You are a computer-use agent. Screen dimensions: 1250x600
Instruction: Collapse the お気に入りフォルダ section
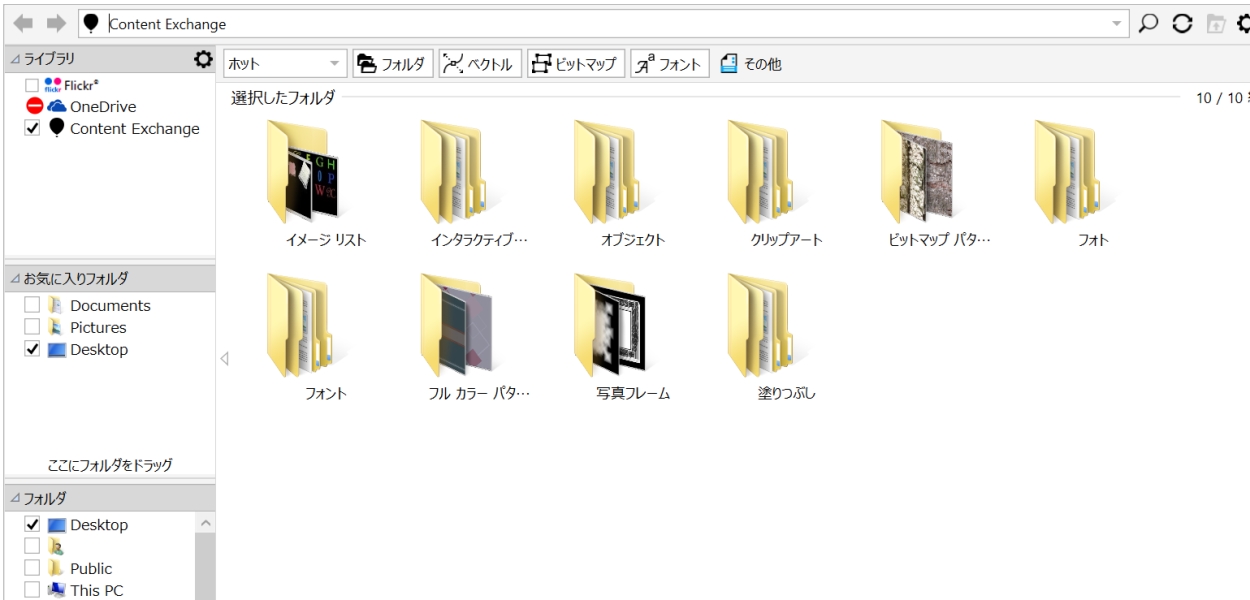click(14, 278)
